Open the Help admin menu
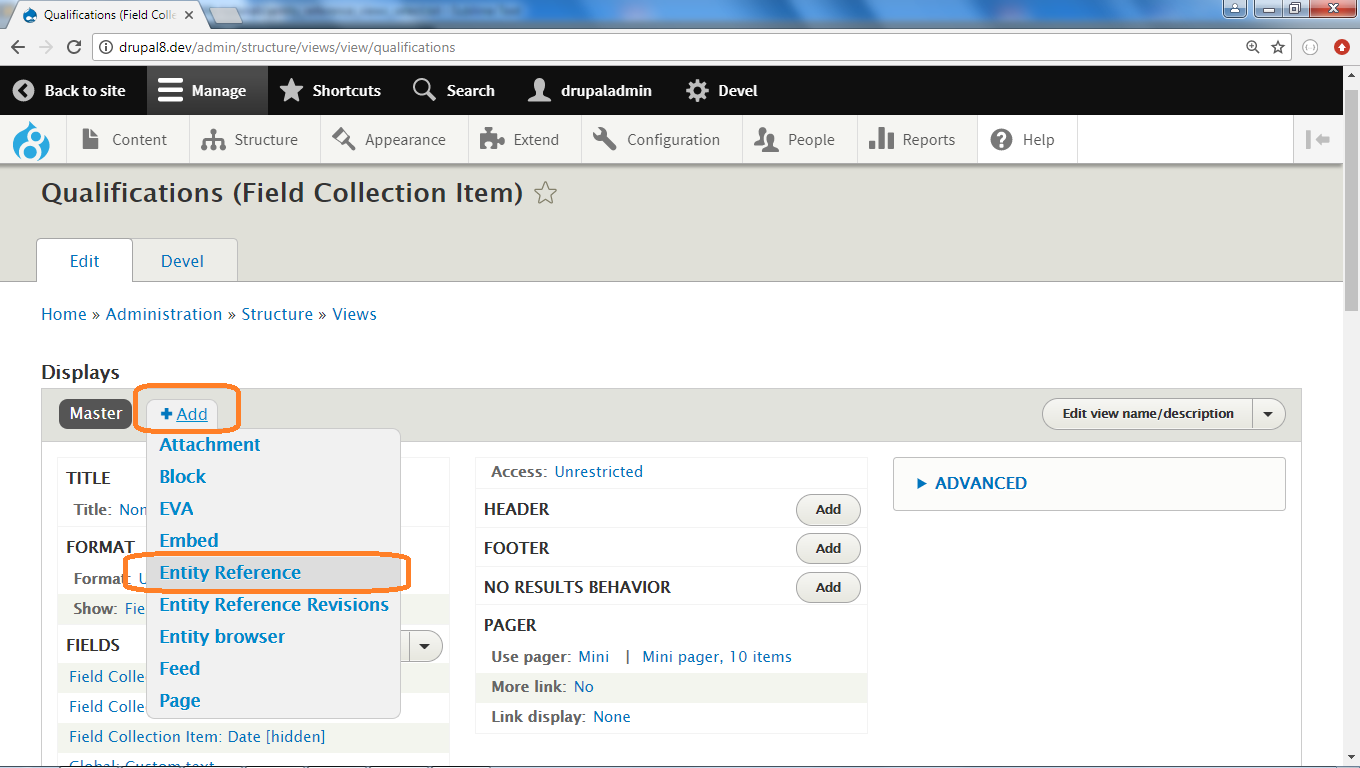 click(1027, 140)
